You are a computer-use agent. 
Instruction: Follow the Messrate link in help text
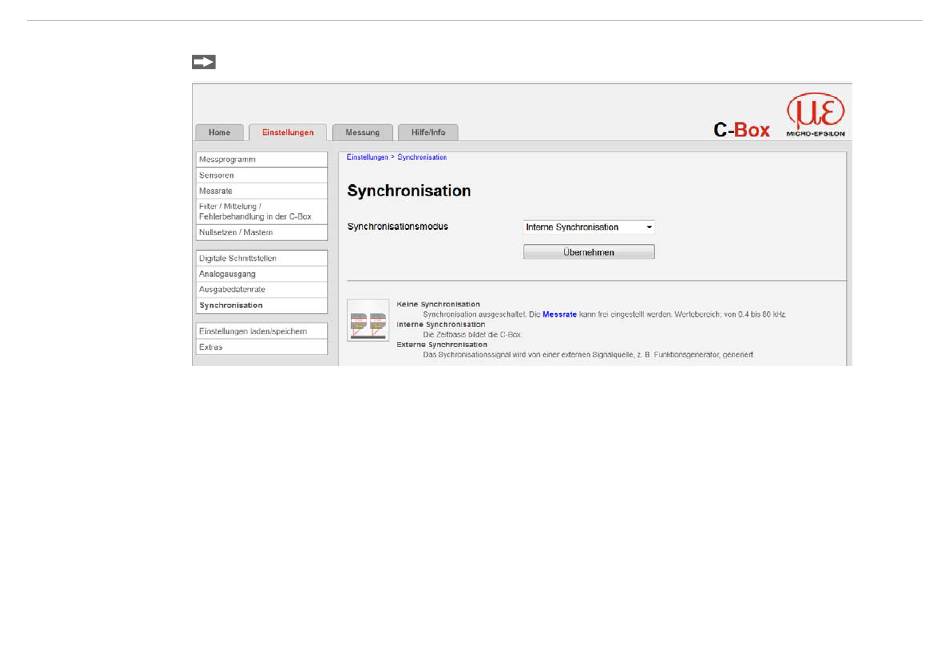559,315
